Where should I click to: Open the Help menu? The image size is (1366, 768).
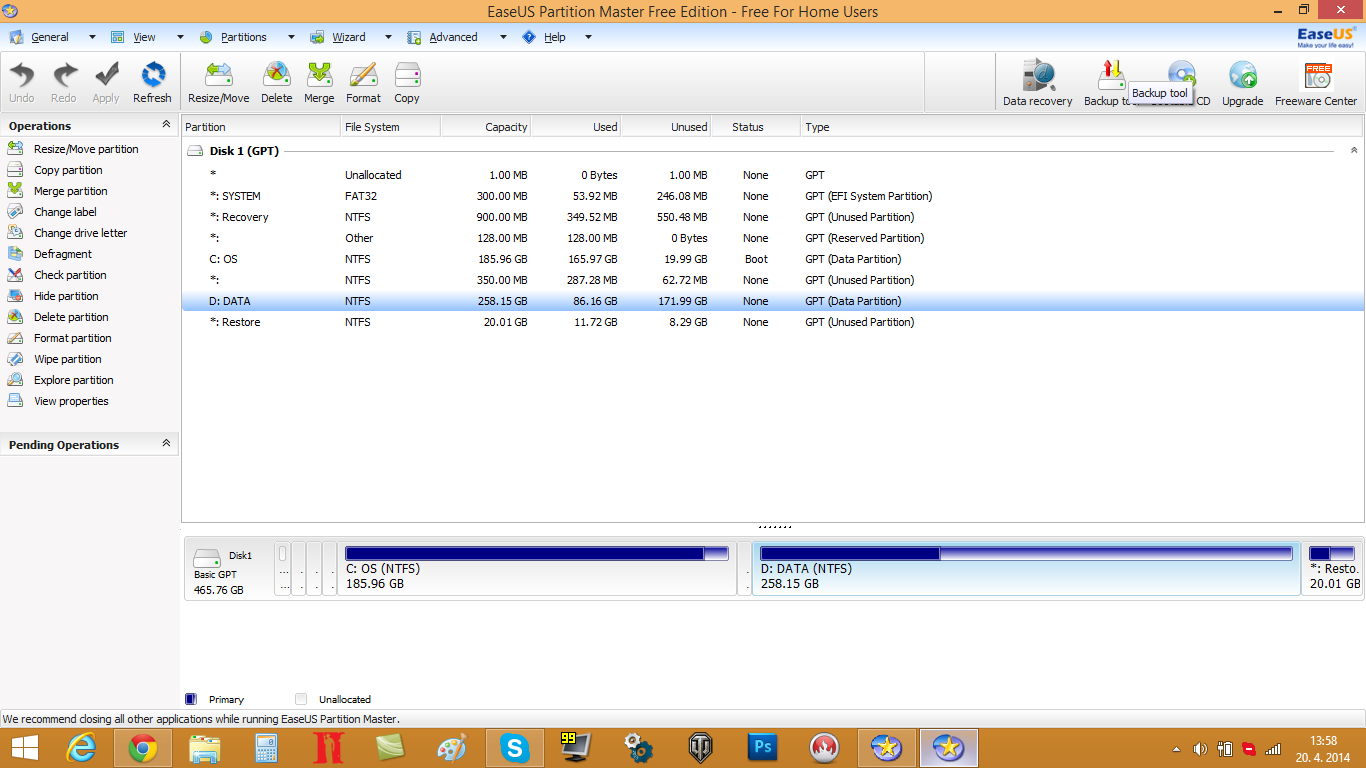coord(555,37)
